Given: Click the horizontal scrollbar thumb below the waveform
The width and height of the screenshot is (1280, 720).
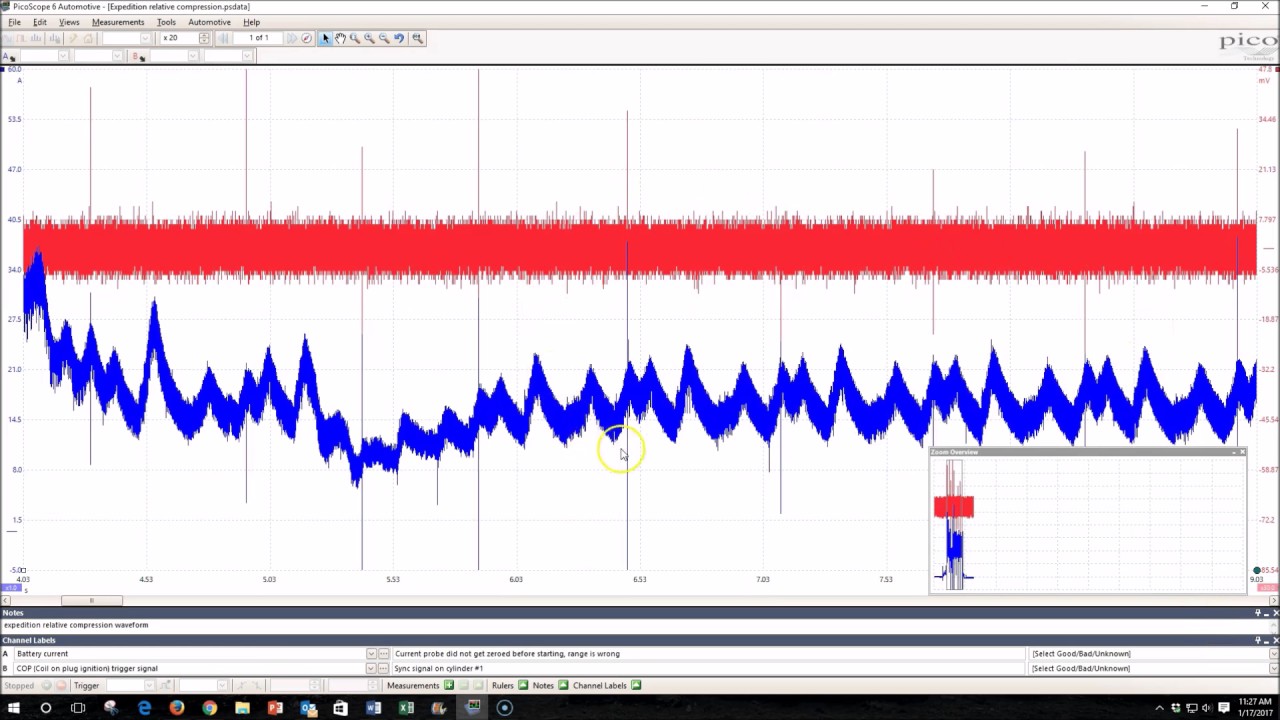Looking at the screenshot, I should (x=91, y=601).
